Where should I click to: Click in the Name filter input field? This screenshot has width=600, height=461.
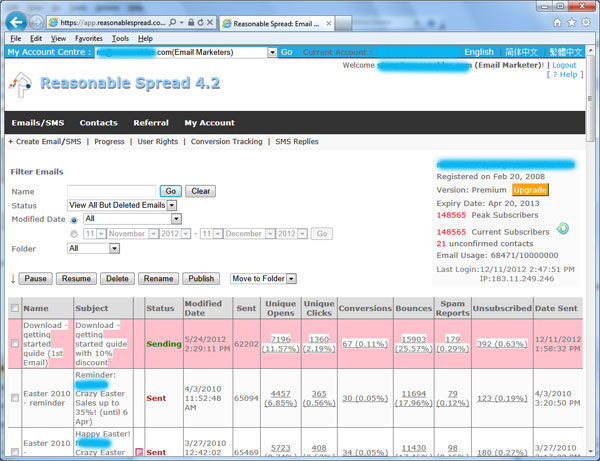click(x=111, y=191)
